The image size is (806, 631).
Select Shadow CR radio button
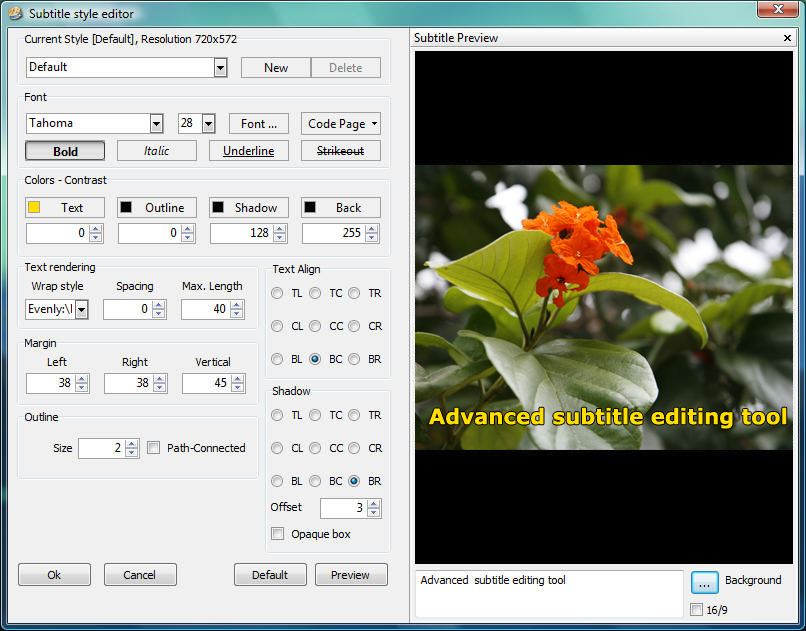[354, 448]
